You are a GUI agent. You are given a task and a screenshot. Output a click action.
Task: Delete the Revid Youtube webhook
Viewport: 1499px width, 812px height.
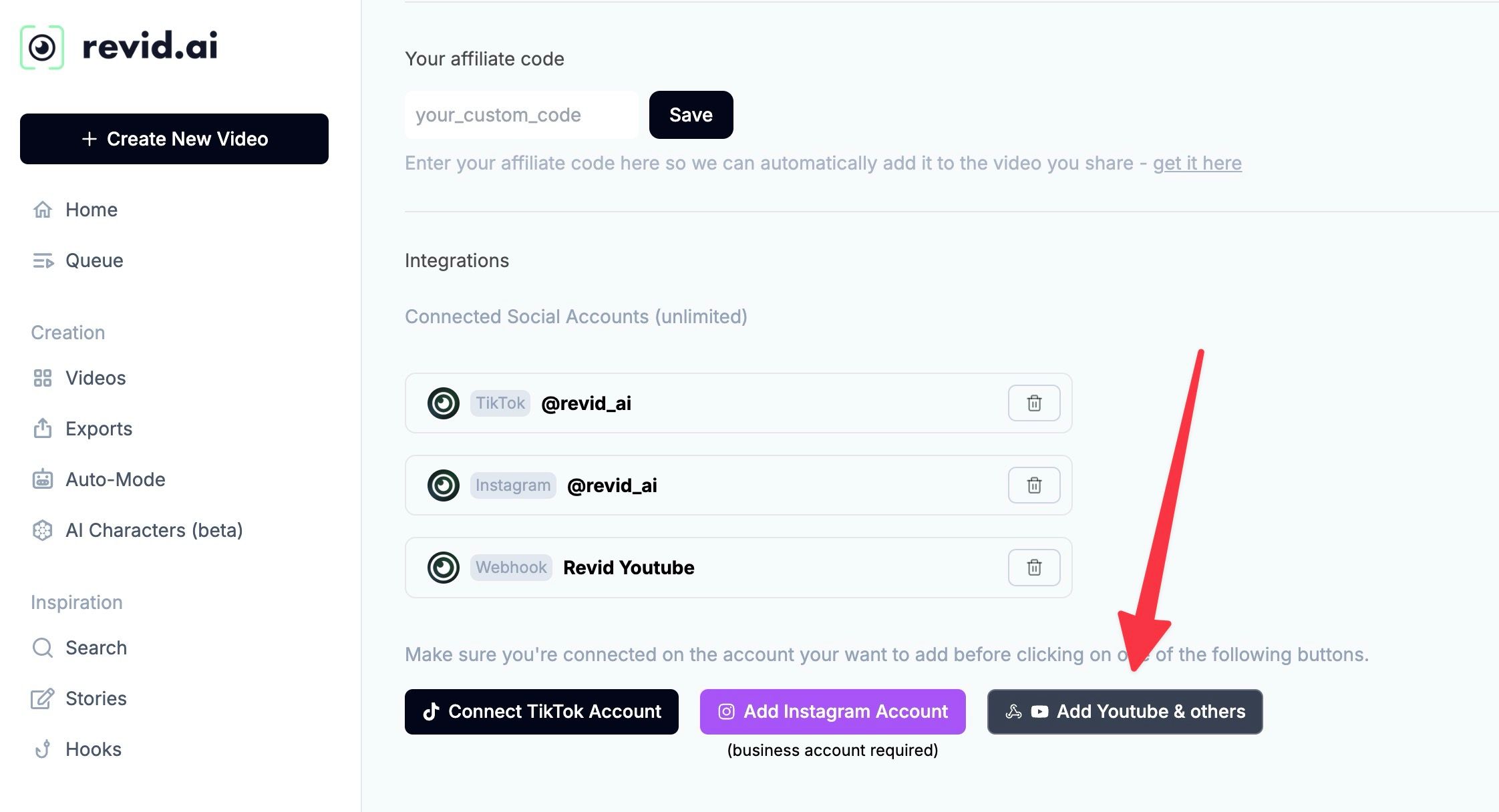coord(1033,568)
